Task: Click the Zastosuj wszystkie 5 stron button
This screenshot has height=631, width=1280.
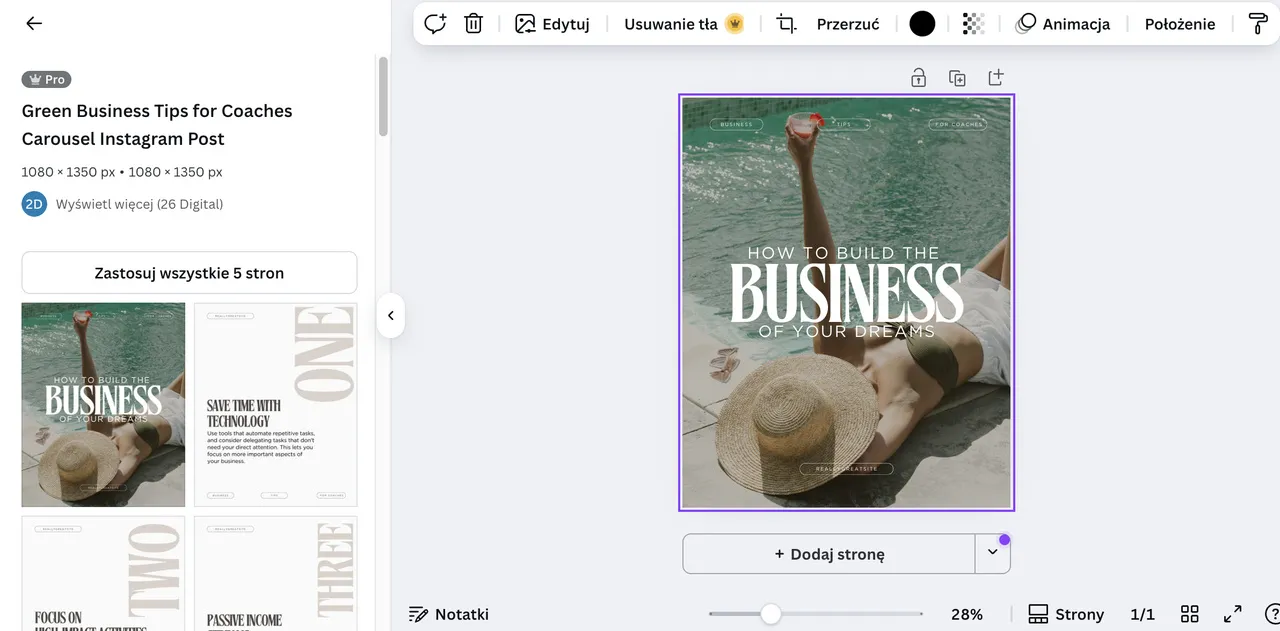Action: coord(189,273)
